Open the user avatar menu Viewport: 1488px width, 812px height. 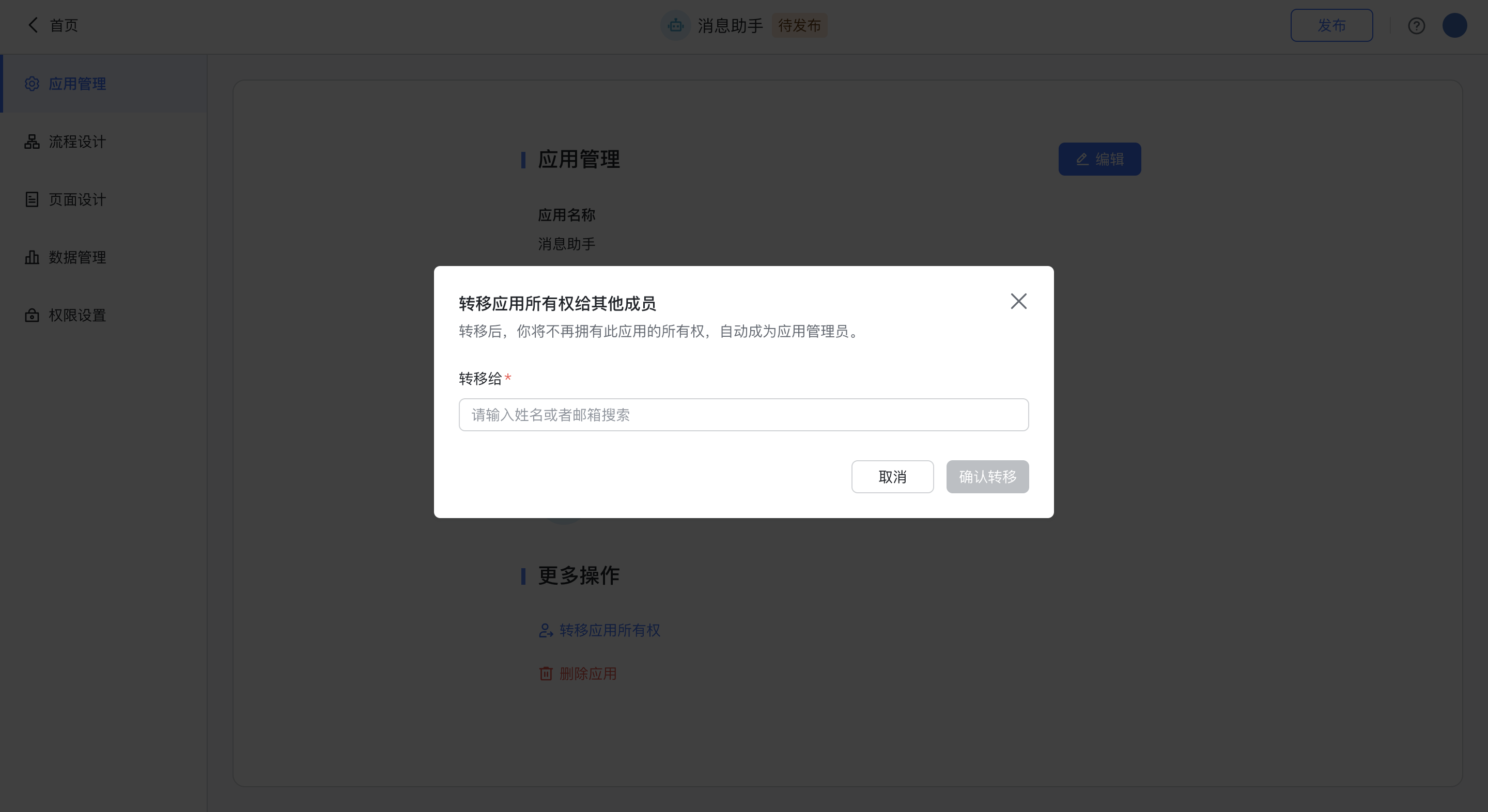point(1454,25)
